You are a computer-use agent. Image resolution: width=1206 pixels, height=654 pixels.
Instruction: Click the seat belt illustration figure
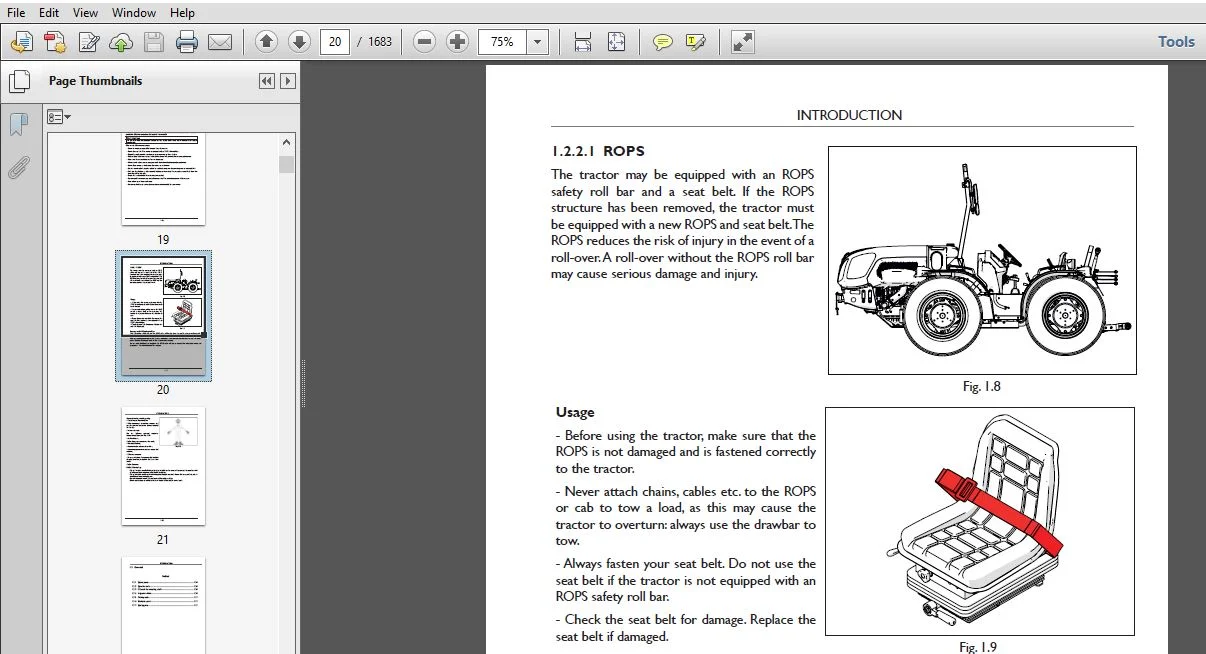(x=980, y=521)
